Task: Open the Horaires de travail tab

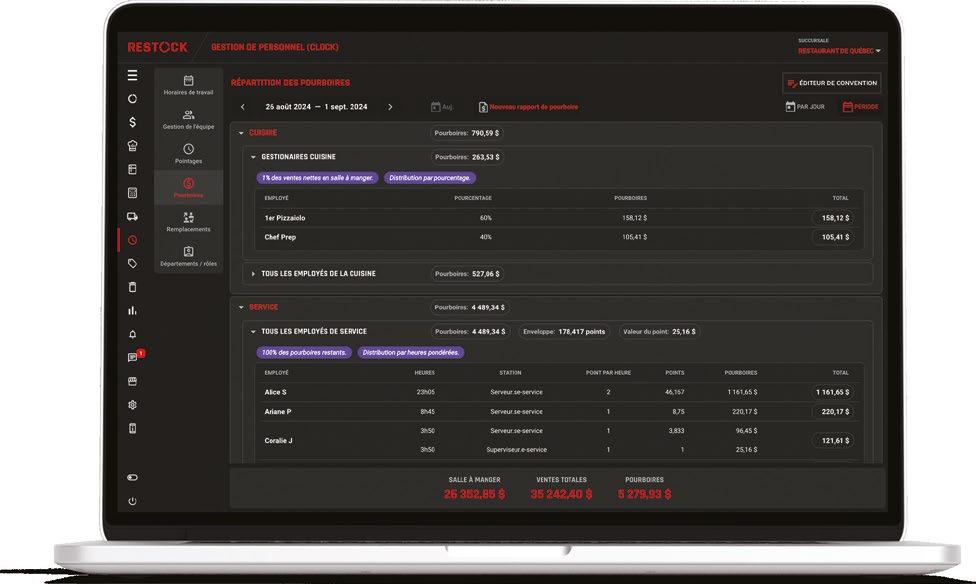Action: pyautogui.click(x=189, y=85)
